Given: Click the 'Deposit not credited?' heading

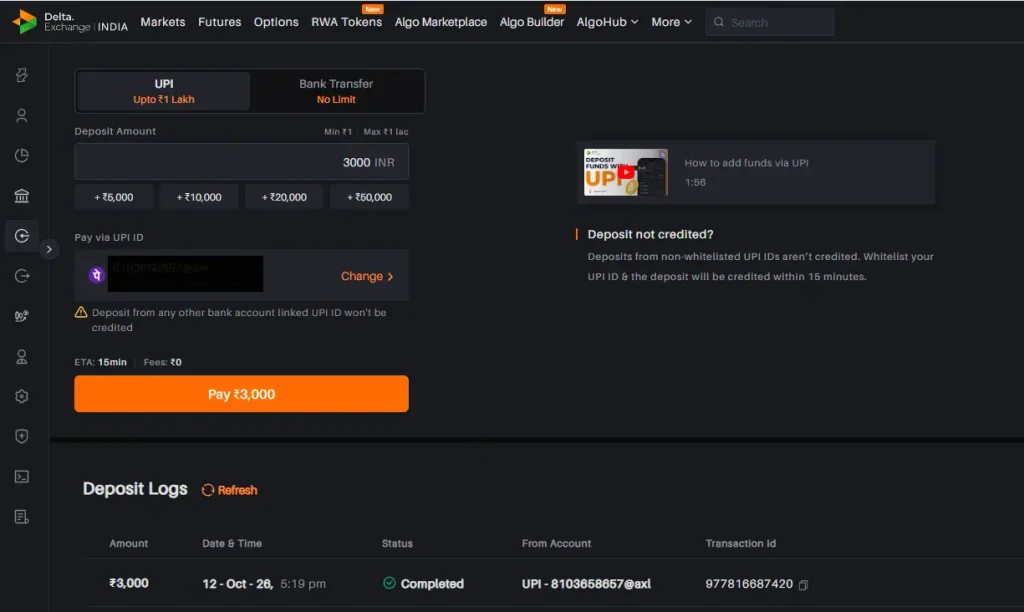Looking at the screenshot, I should [650, 234].
